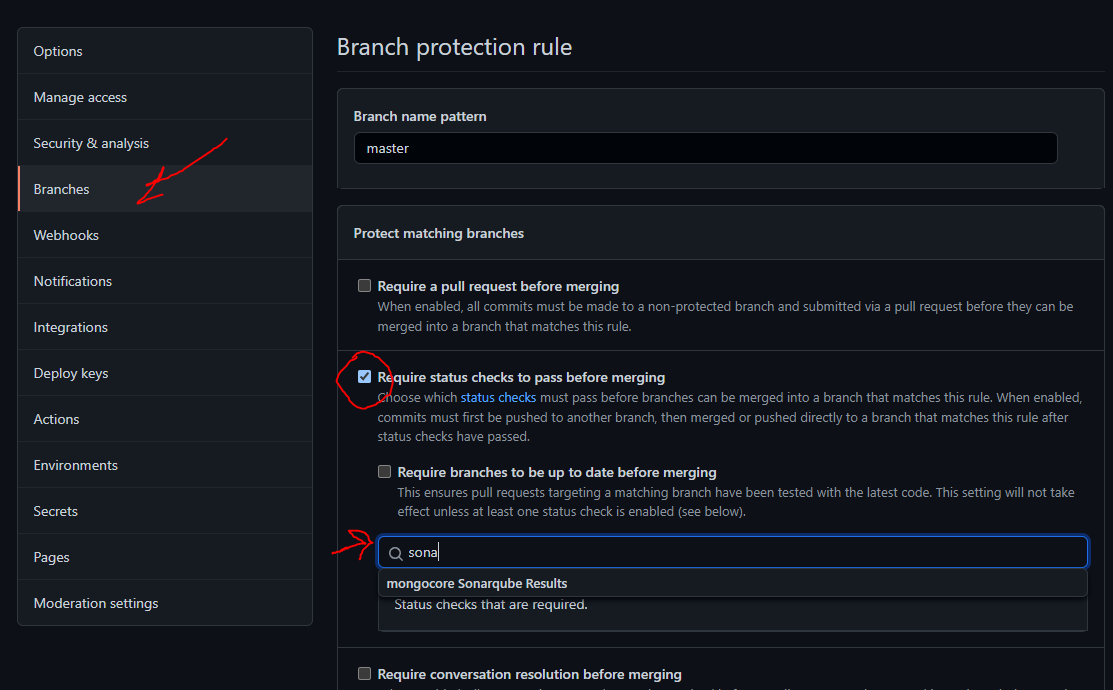
Task: Enable Require branches to be up to date
Action: [x=385, y=472]
